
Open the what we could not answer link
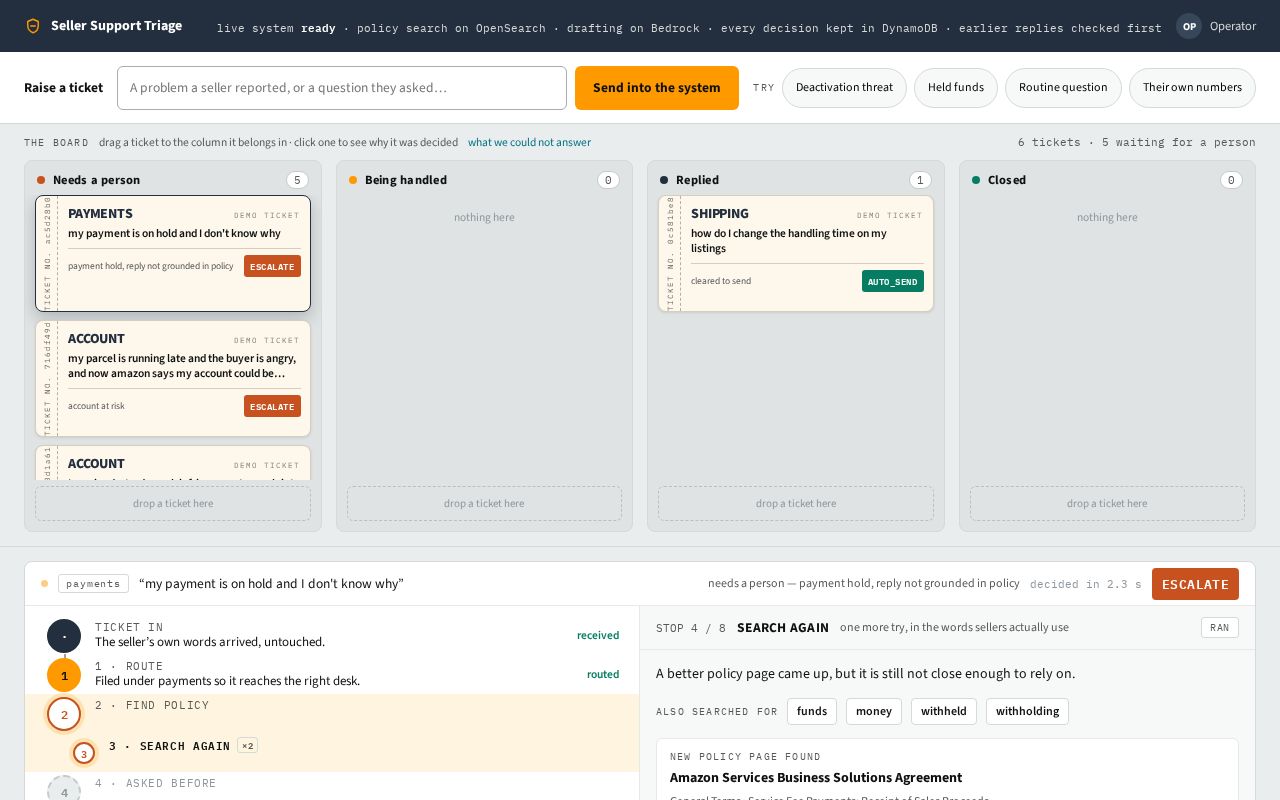[529, 142]
